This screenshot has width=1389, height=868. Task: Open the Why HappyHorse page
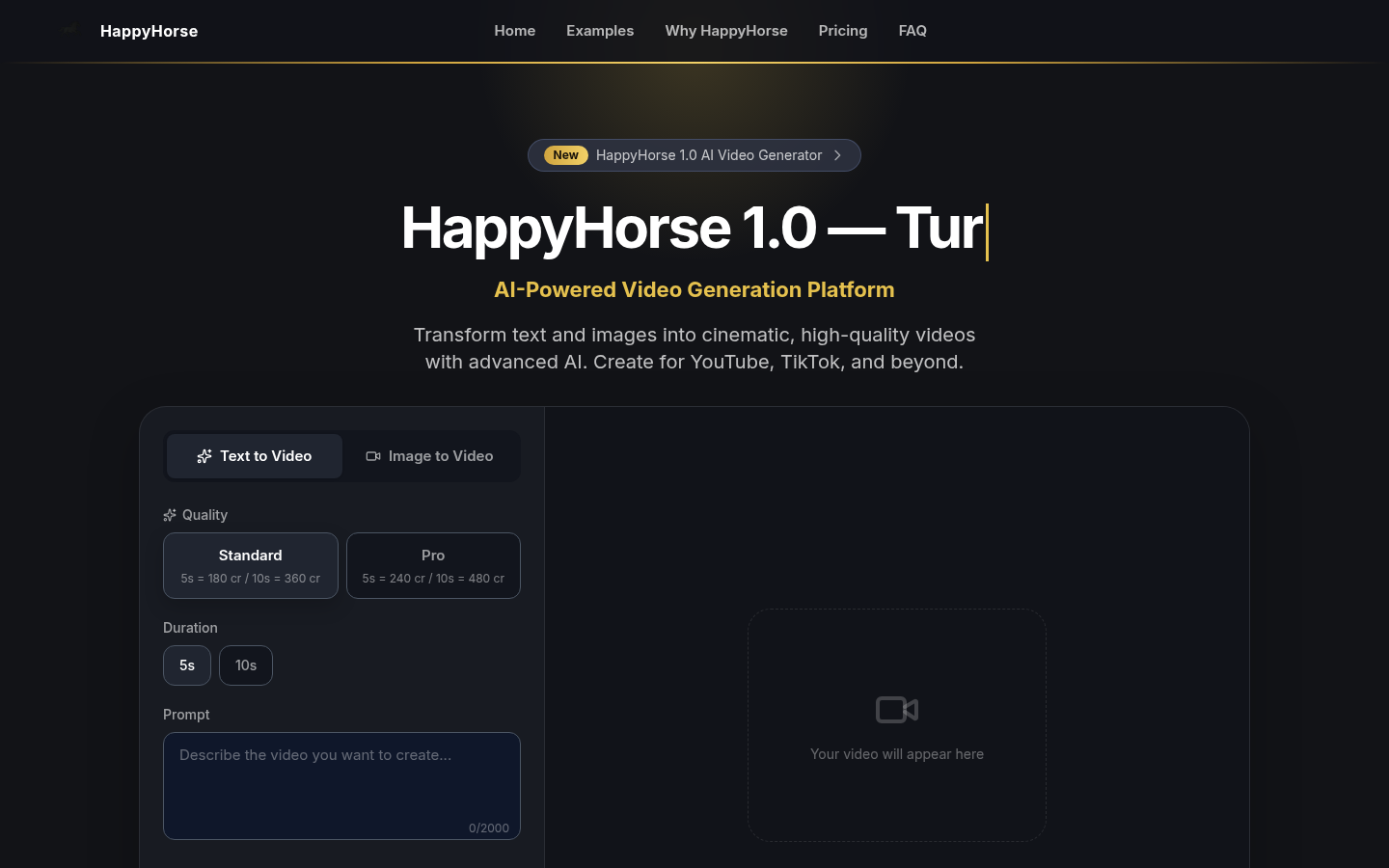(x=725, y=31)
